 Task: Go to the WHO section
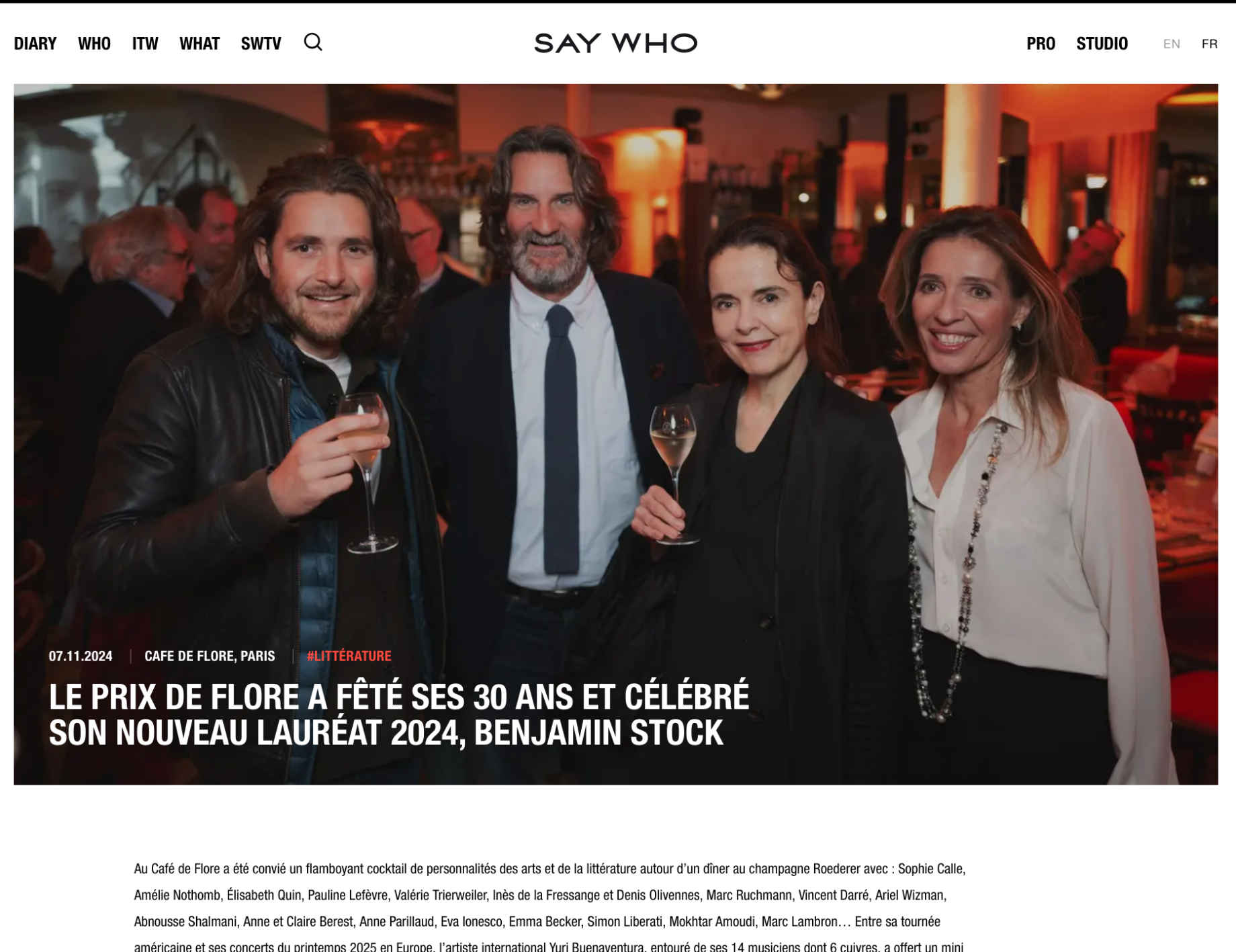pyautogui.click(x=94, y=44)
